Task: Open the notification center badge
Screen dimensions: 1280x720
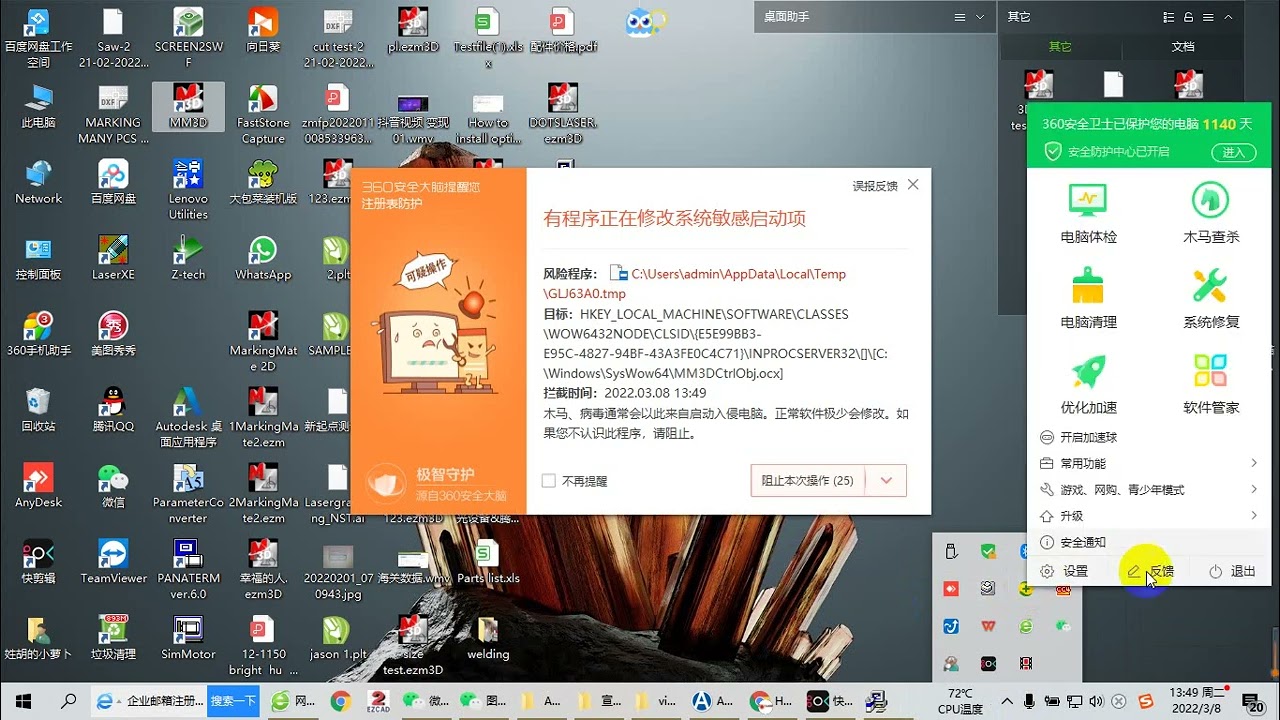Action: click(1253, 701)
